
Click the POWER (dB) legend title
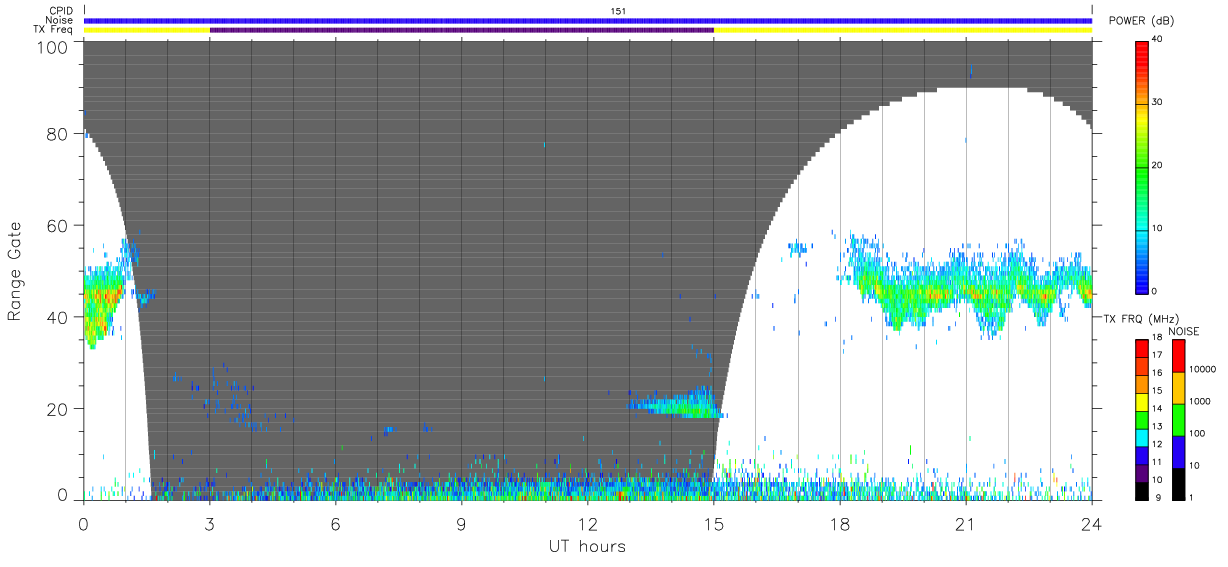1141,21
